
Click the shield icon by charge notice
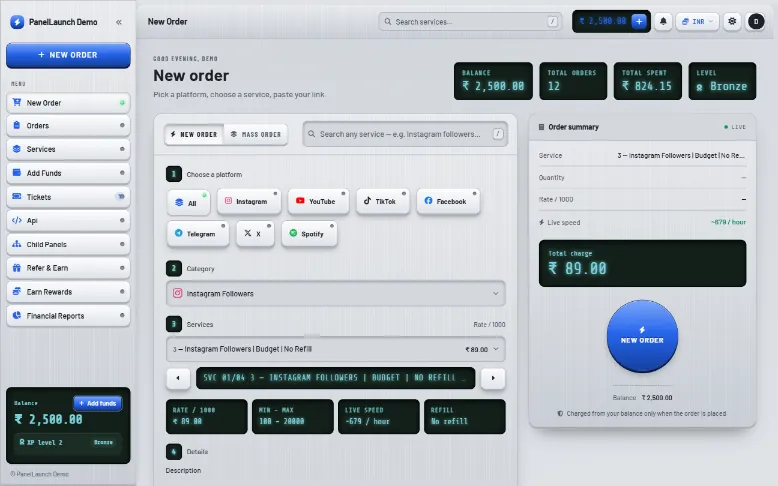click(x=560, y=414)
